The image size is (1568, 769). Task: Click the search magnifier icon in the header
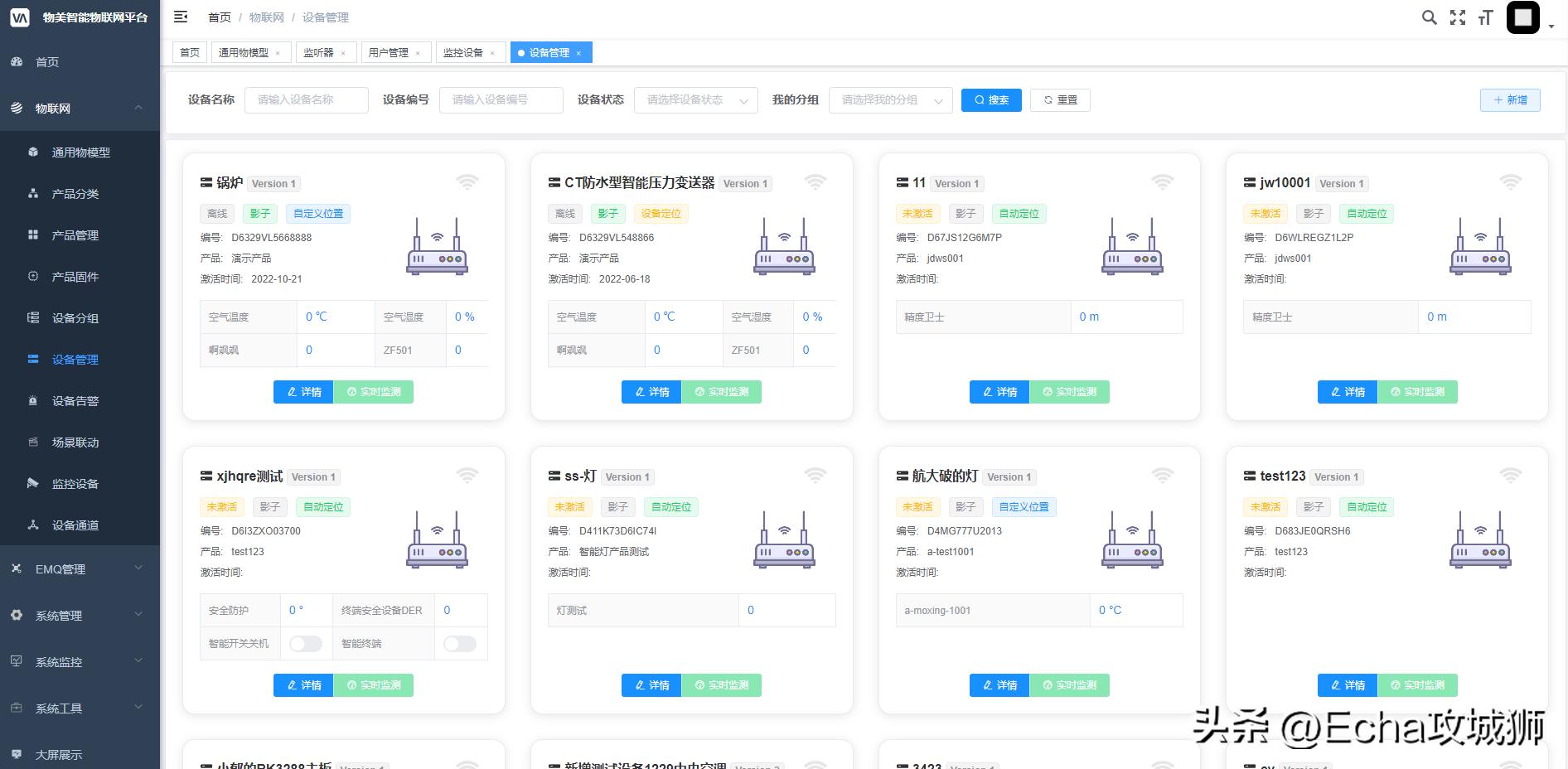(x=1429, y=17)
